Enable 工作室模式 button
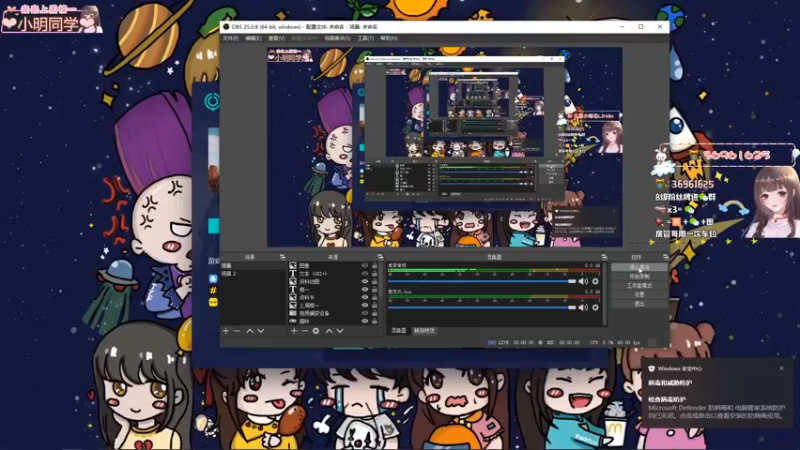800x450 pixels. [639, 286]
